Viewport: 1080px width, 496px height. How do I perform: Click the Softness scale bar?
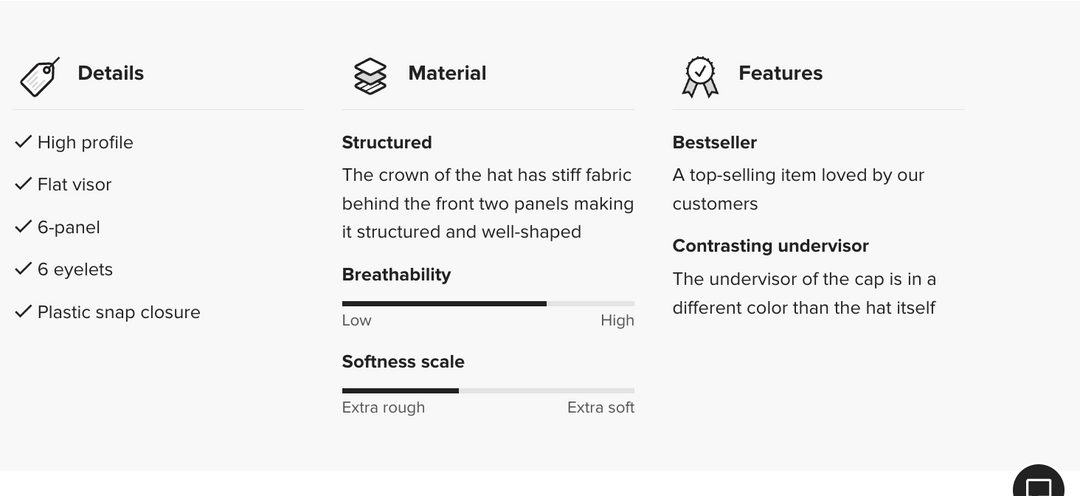tap(488, 390)
